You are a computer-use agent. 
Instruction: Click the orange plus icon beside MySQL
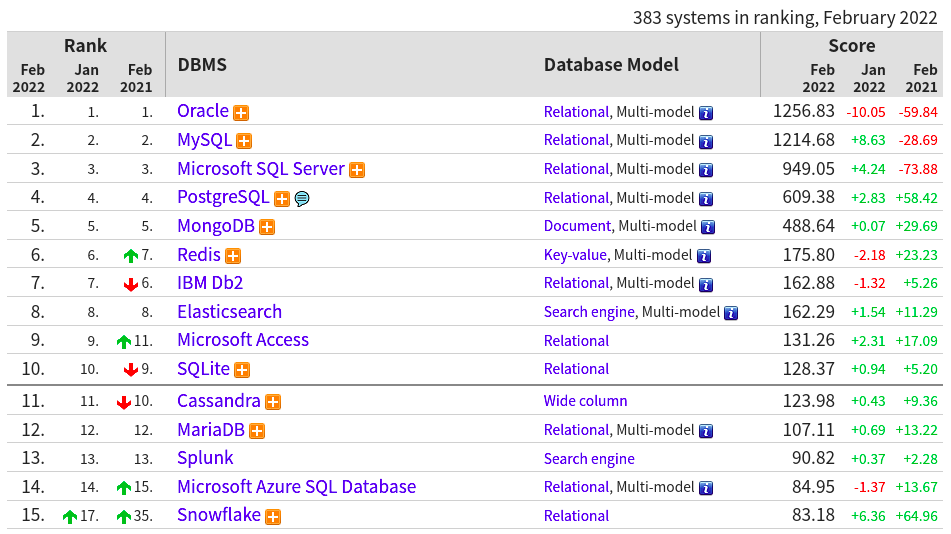pyautogui.click(x=244, y=141)
